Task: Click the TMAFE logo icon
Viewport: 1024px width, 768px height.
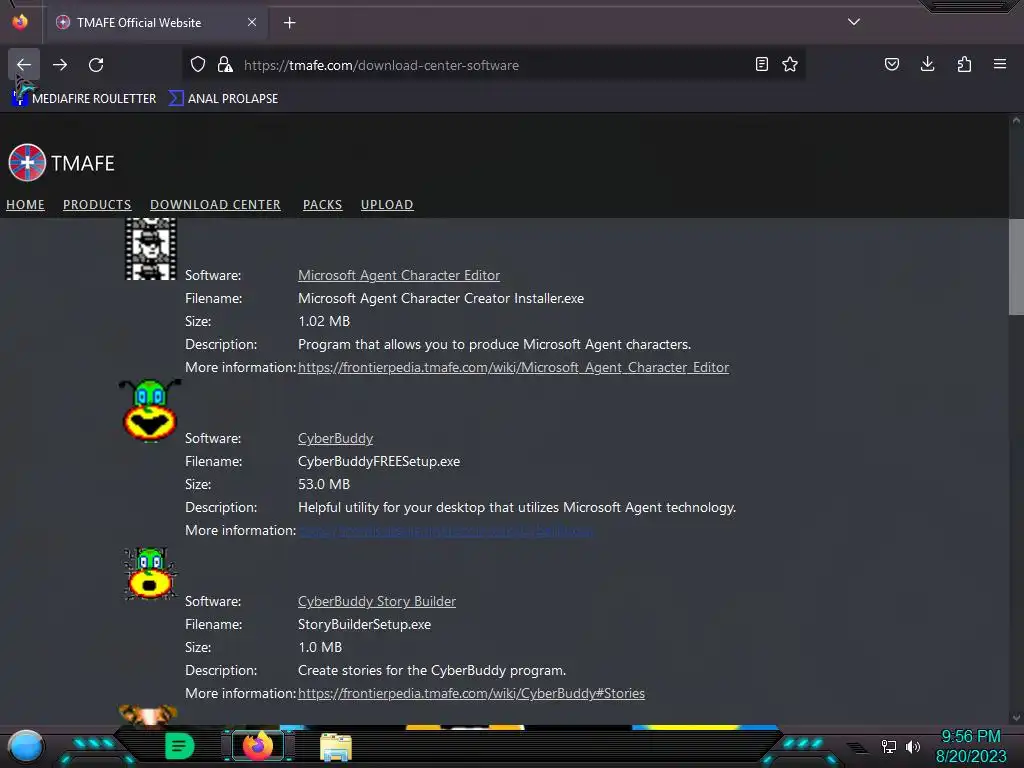Action: point(27,163)
